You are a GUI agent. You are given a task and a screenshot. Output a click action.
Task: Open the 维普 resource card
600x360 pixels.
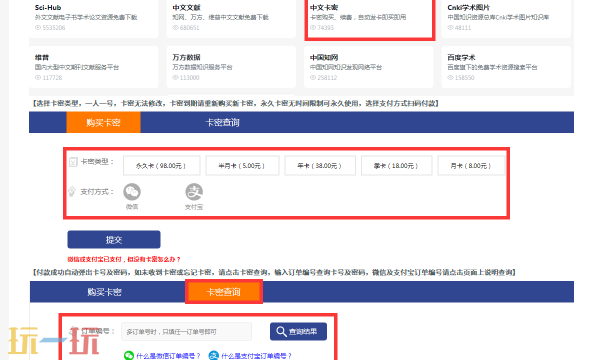click(x=94, y=67)
